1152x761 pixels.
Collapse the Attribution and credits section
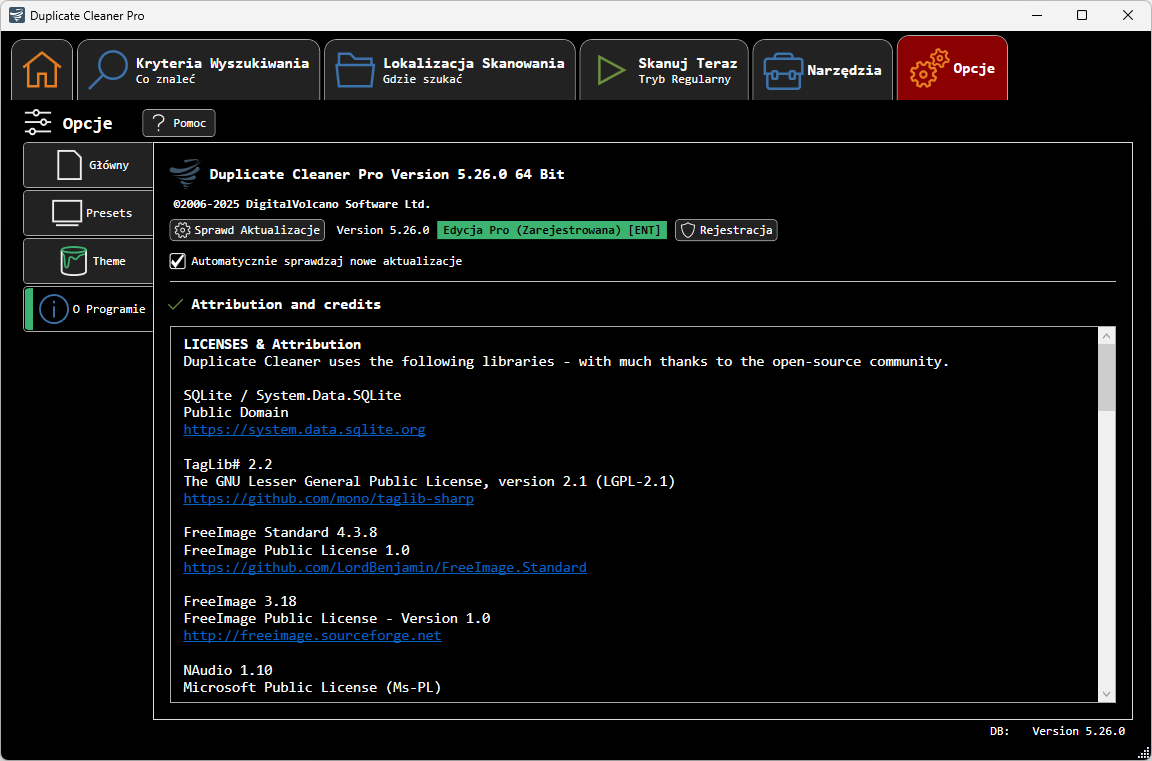176,304
